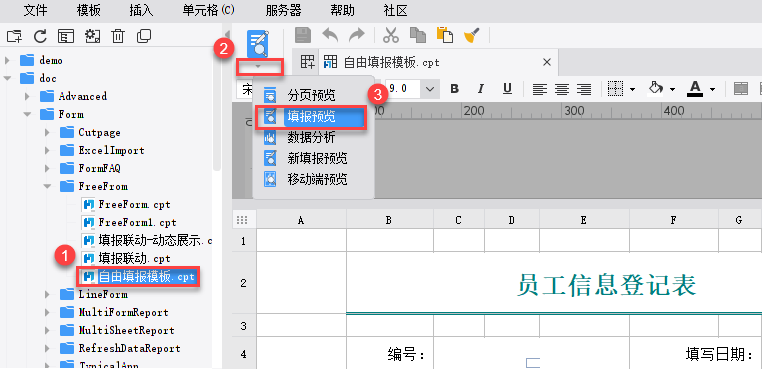Expand the Cutpage folder arrow
The width and height of the screenshot is (762, 369).
pyautogui.click(x=47, y=132)
